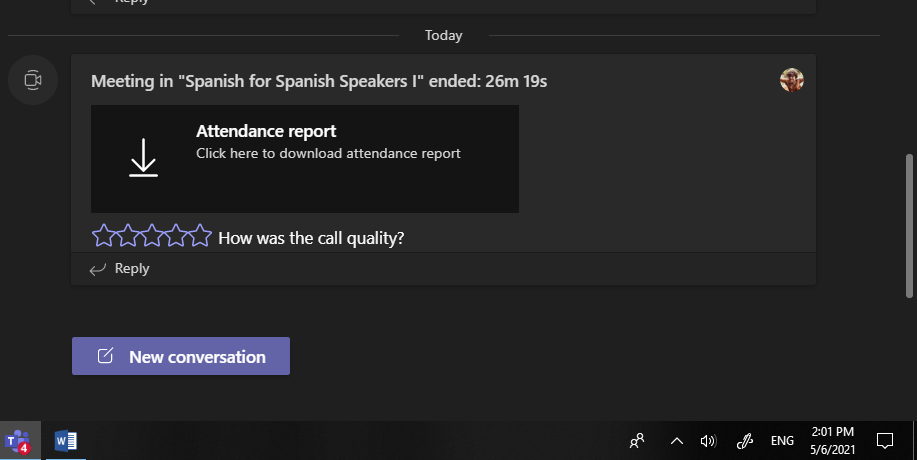The image size is (917, 460).
Task: Click the meeting video camera icon
Action: click(32, 80)
